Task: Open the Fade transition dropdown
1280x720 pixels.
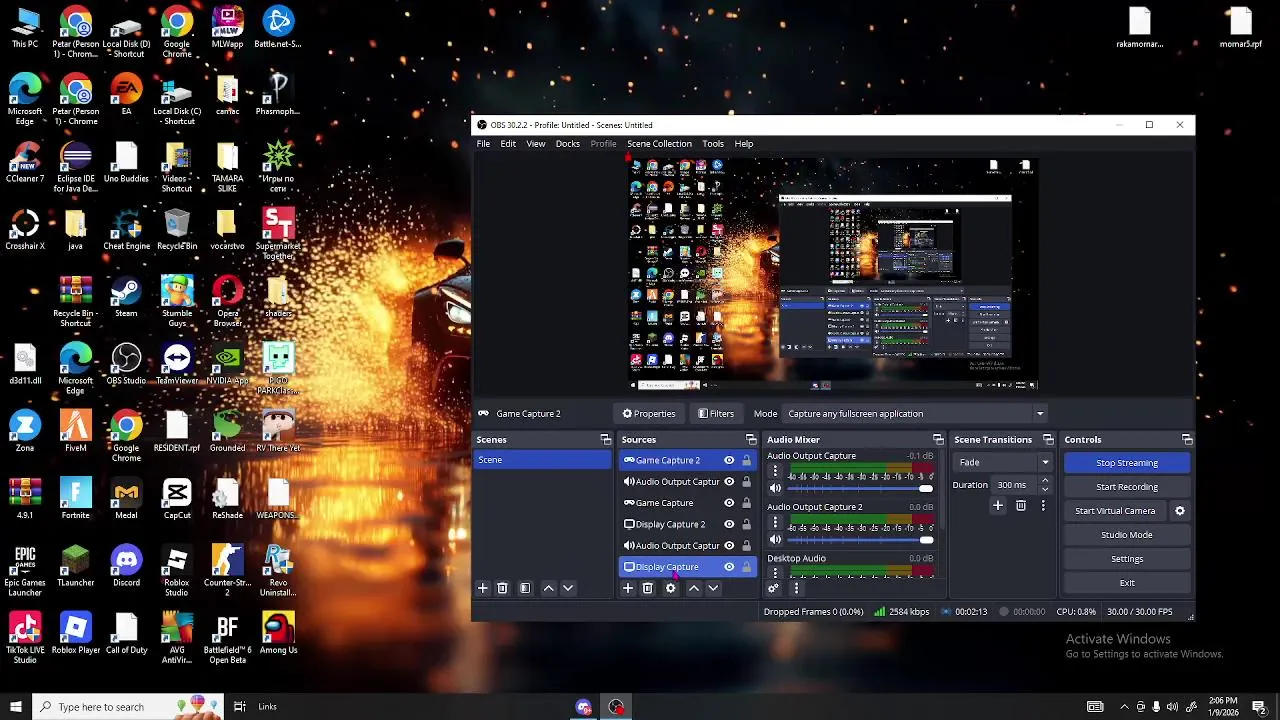Action: (1003, 463)
